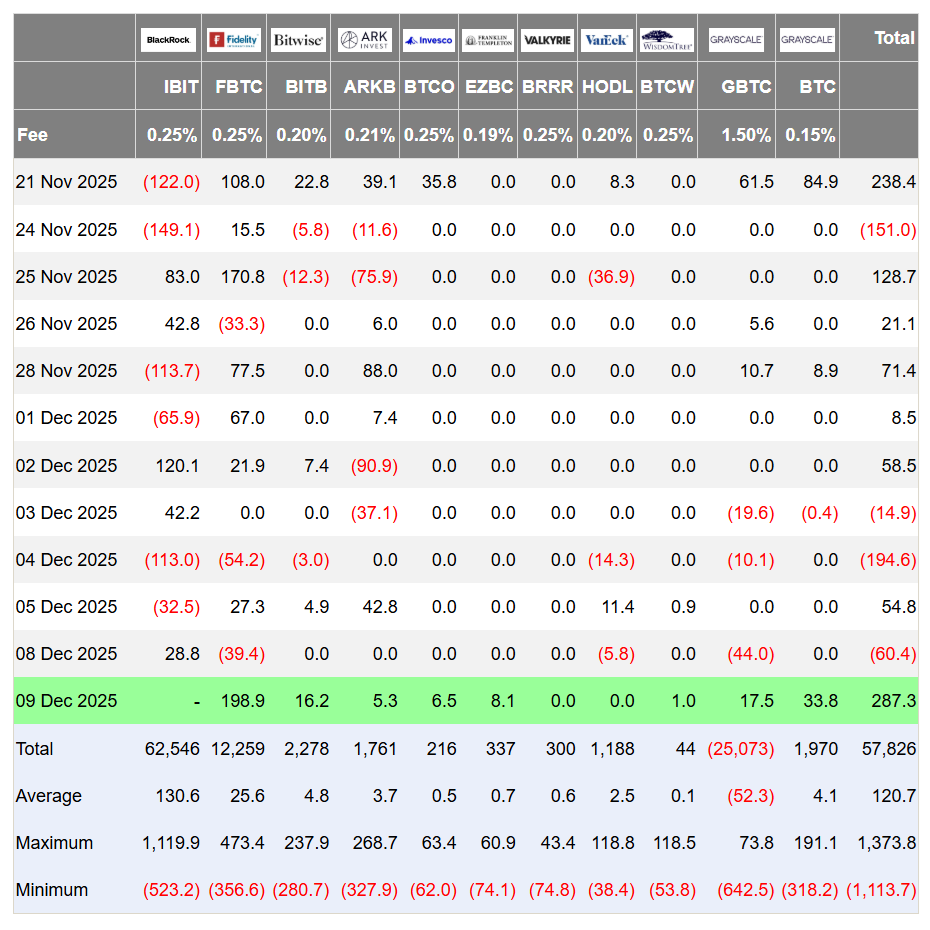Click the BlackRock logo

pyautogui.click(x=168, y=40)
